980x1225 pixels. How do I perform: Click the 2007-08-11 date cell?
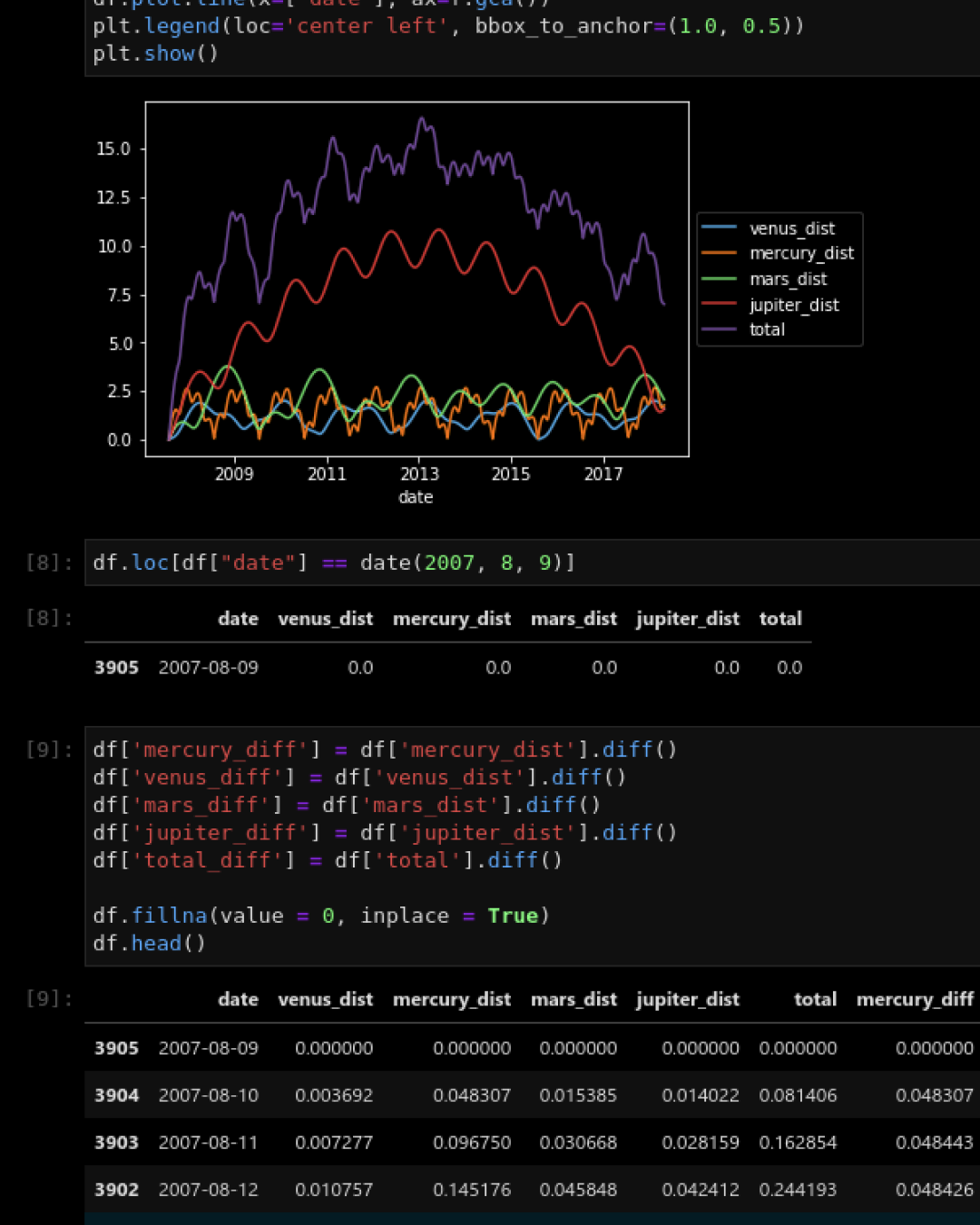click(x=208, y=1142)
